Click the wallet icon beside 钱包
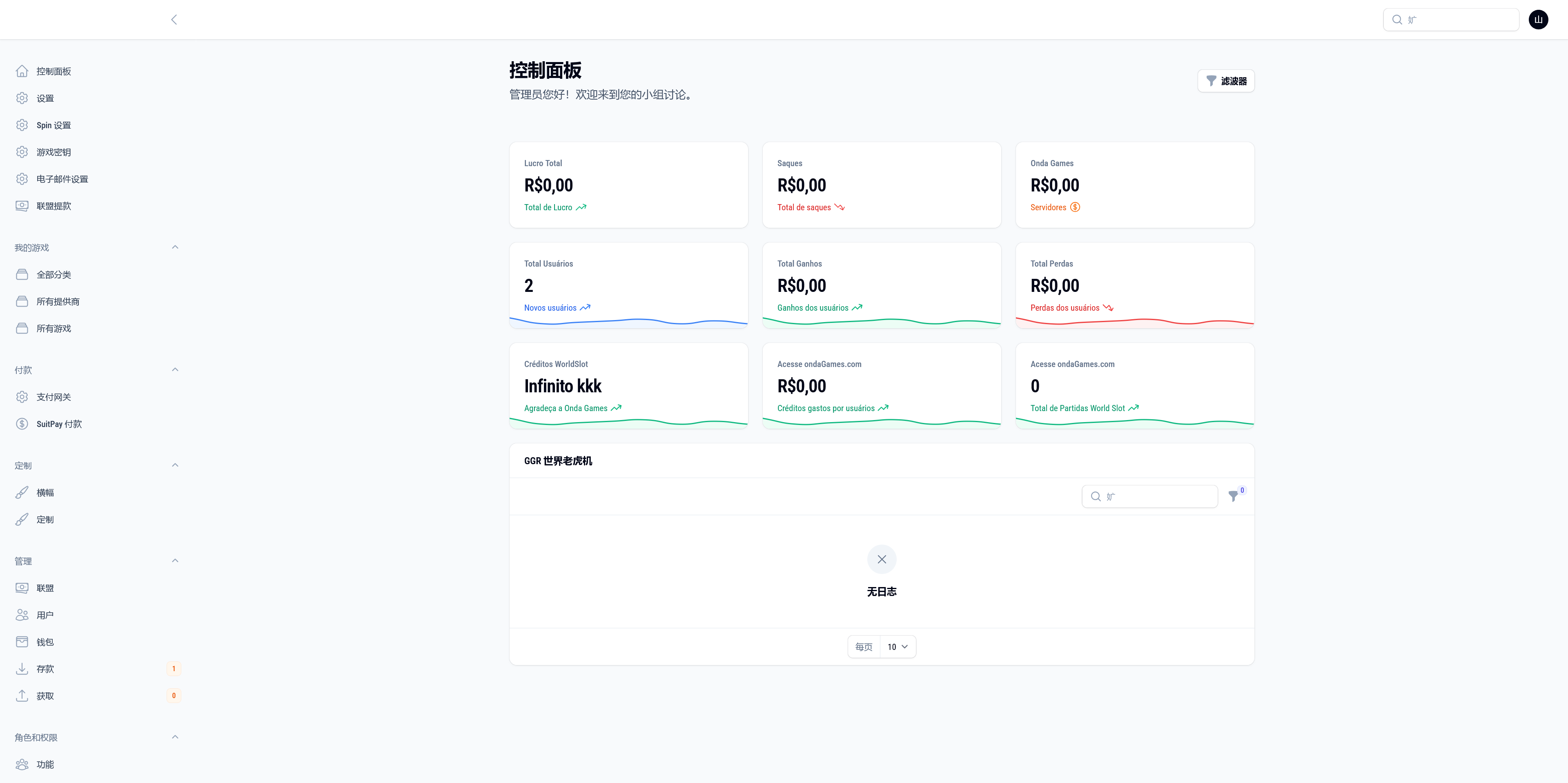1568x783 pixels. pyautogui.click(x=22, y=642)
